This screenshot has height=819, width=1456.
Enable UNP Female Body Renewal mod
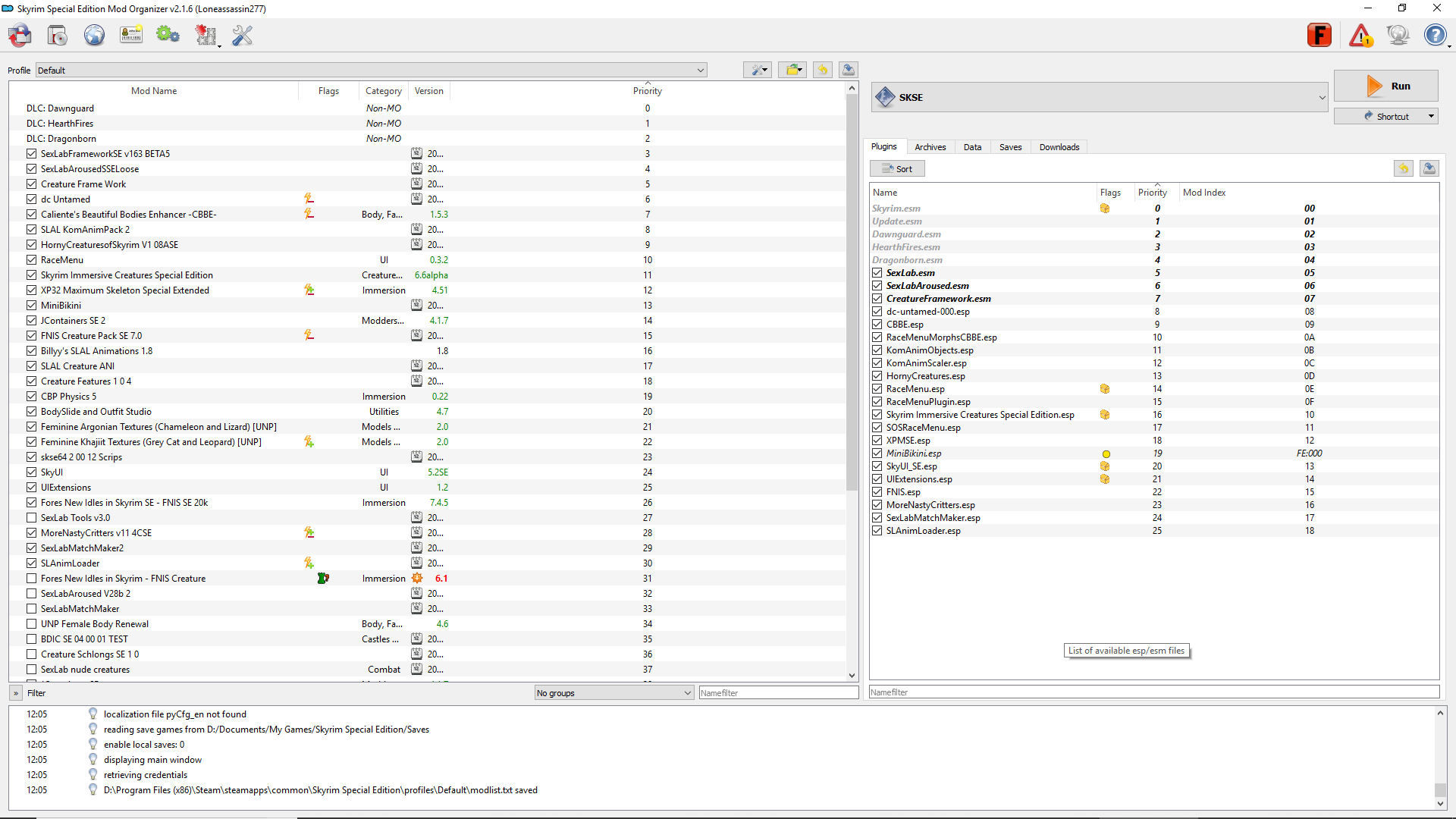click(32, 623)
